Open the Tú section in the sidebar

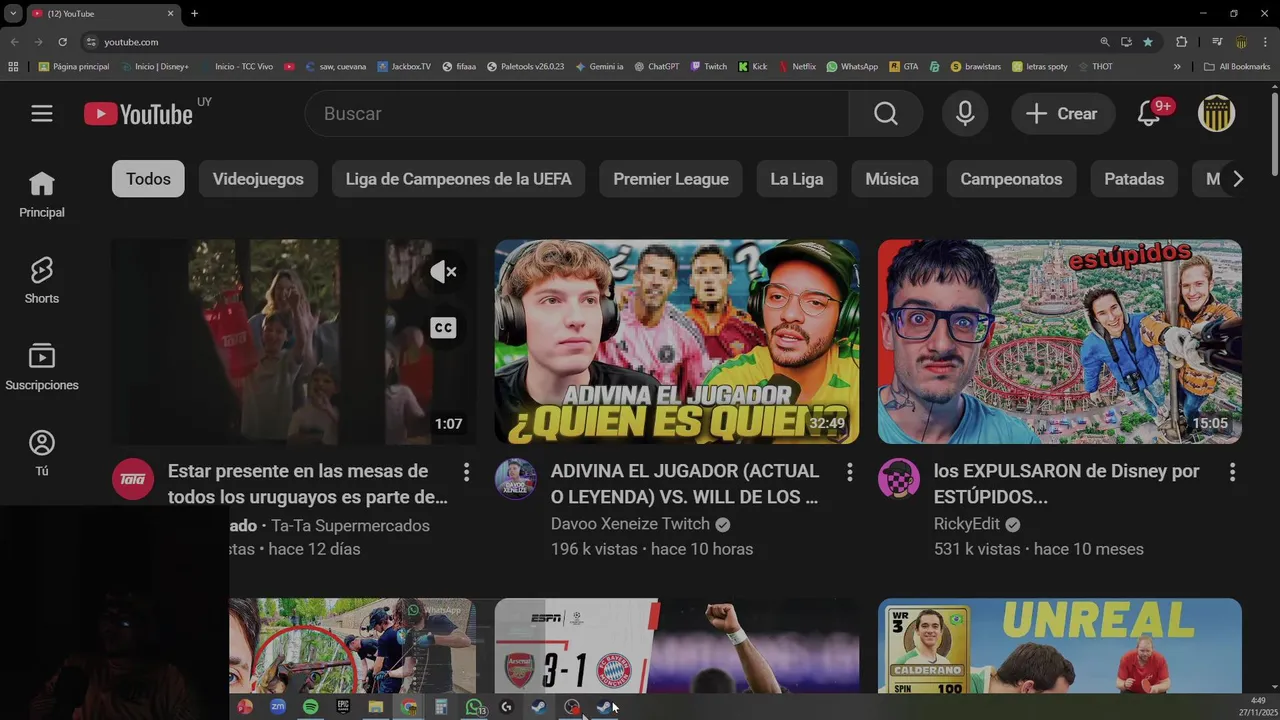click(x=42, y=453)
